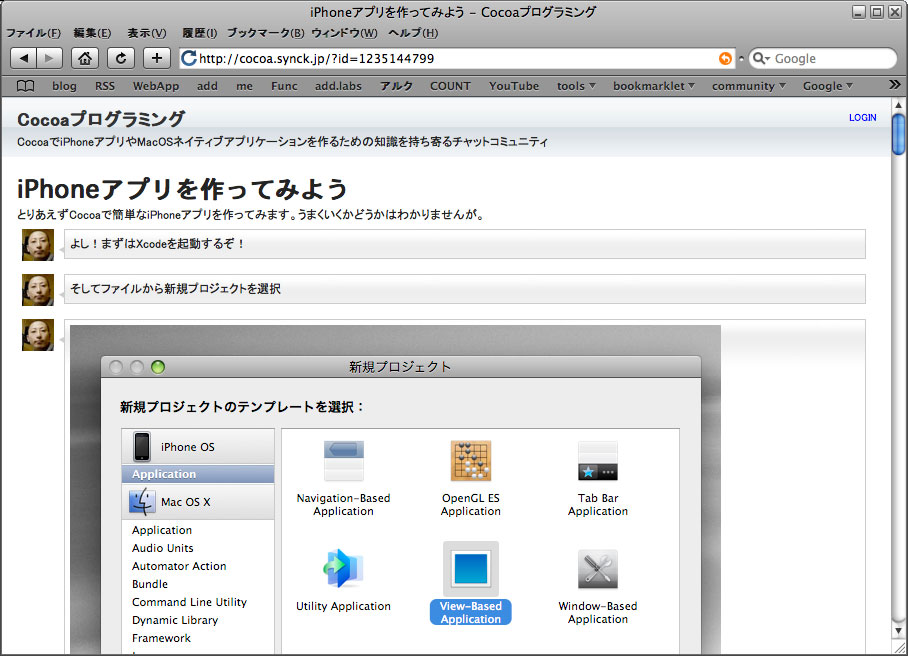Viewport: 908px width, 656px height.
Task: Select Audio Units in the template list
Action: coord(163,548)
